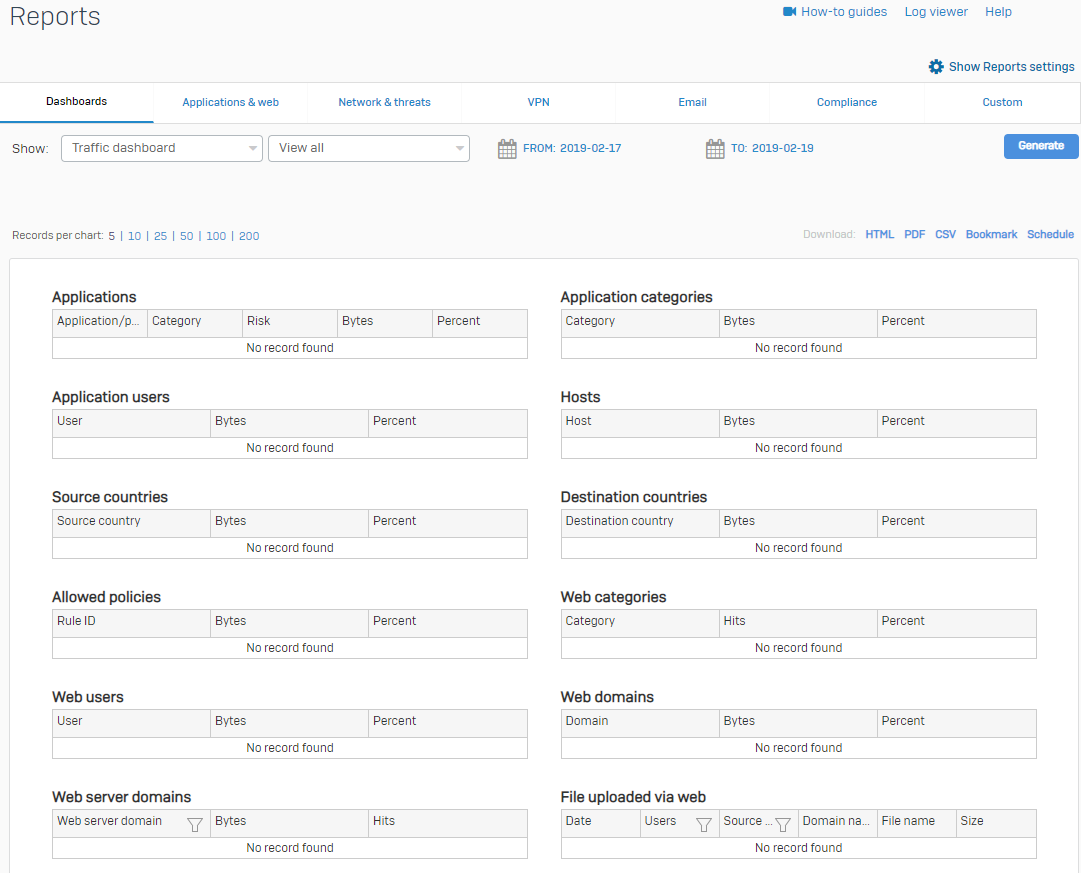Click the Show Reports settings gear icon
The image size is (1081, 873).
pyautogui.click(x=936, y=67)
